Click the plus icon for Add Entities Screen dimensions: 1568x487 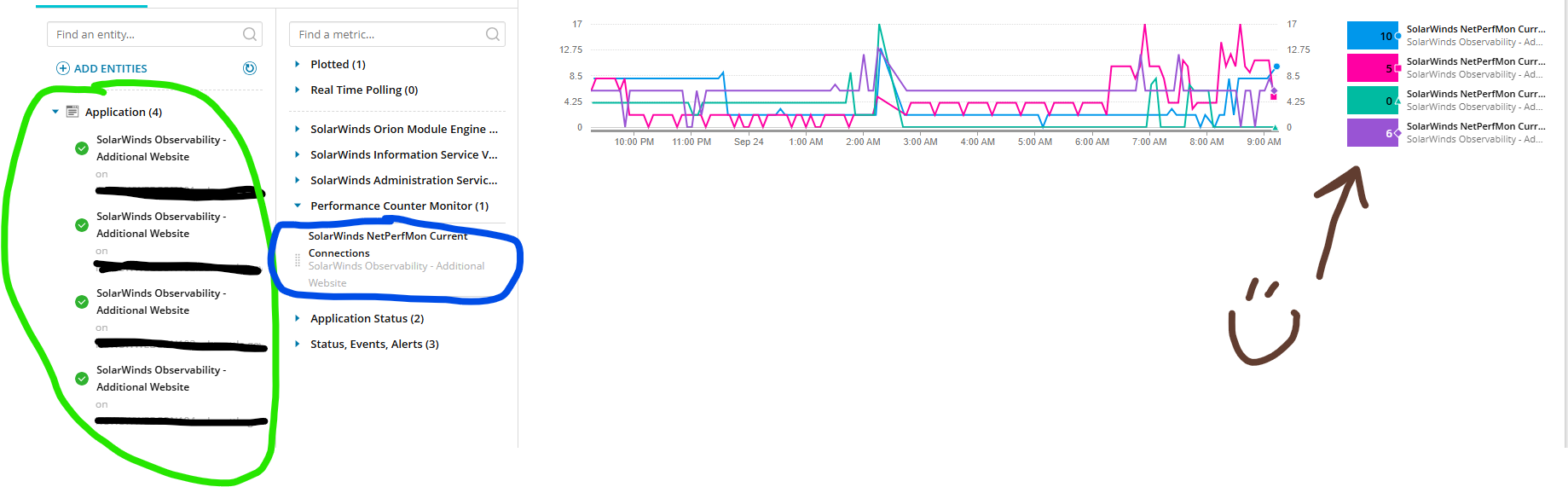tap(62, 68)
